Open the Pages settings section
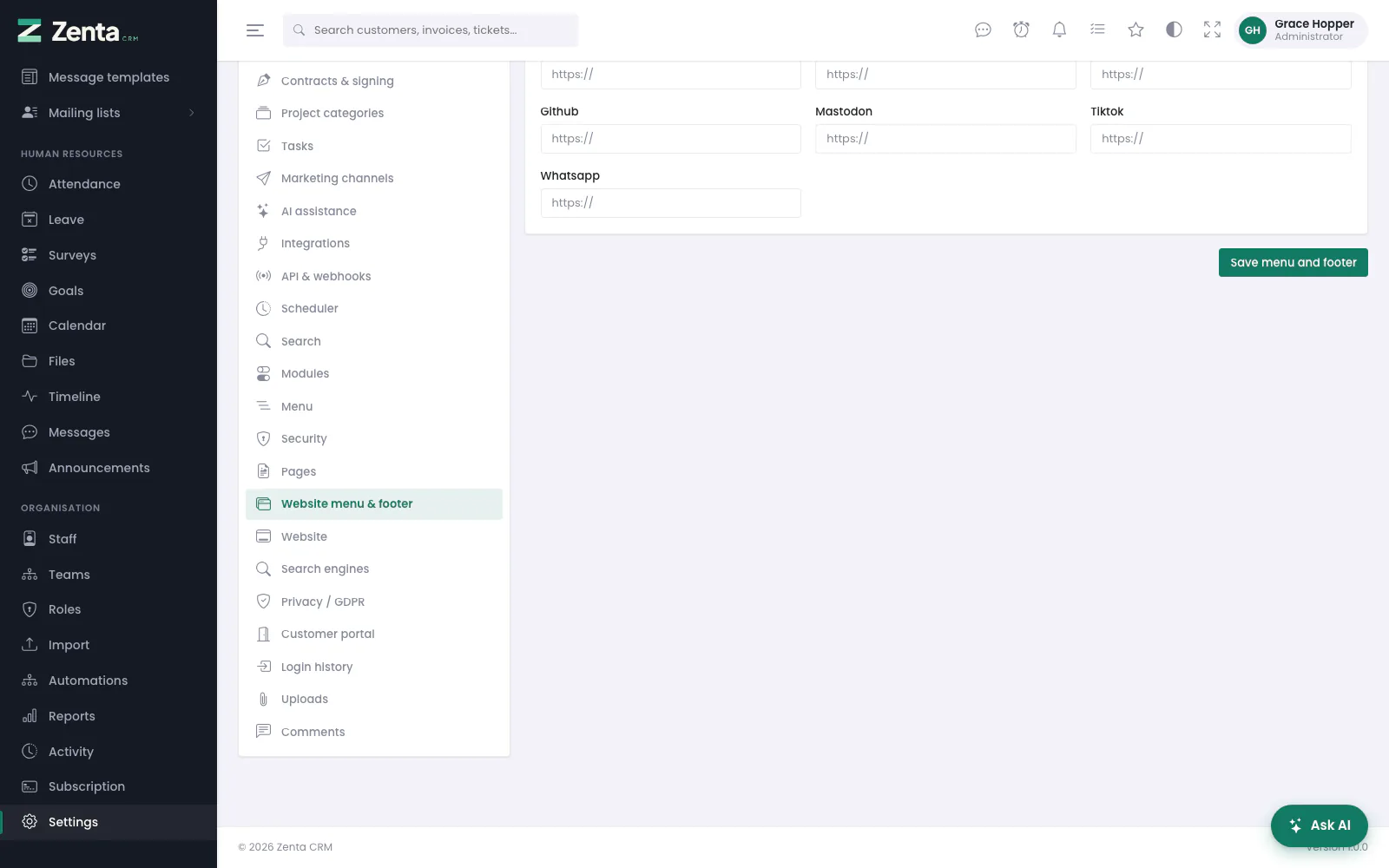The width and height of the screenshot is (1389, 868). pos(374,471)
